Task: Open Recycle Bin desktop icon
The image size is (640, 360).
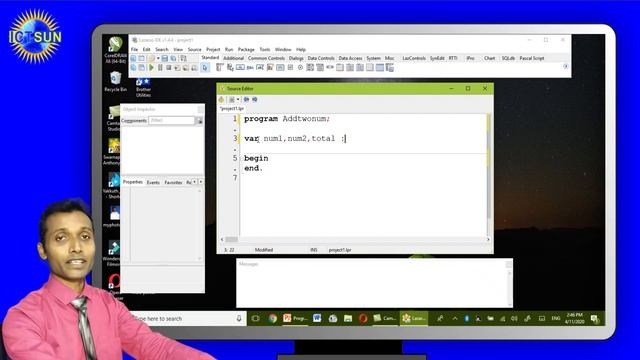Action: (116, 81)
